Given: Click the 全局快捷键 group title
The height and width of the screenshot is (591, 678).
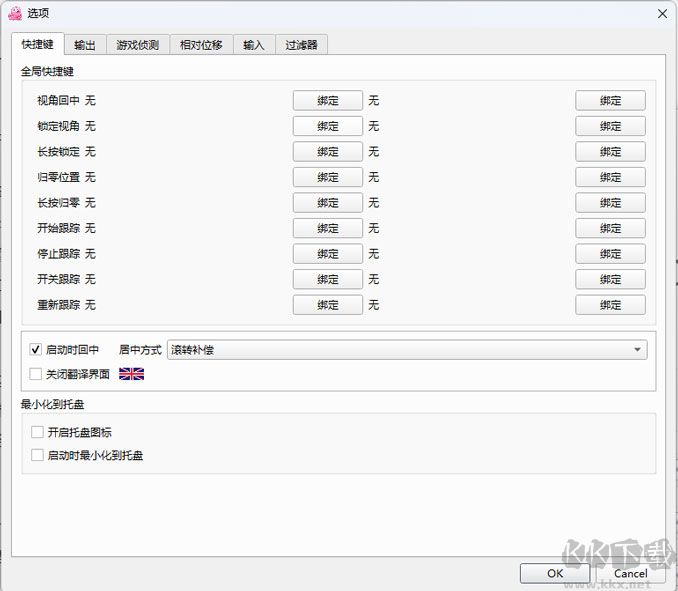Looking at the screenshot, I should click(x=47, y=71).
